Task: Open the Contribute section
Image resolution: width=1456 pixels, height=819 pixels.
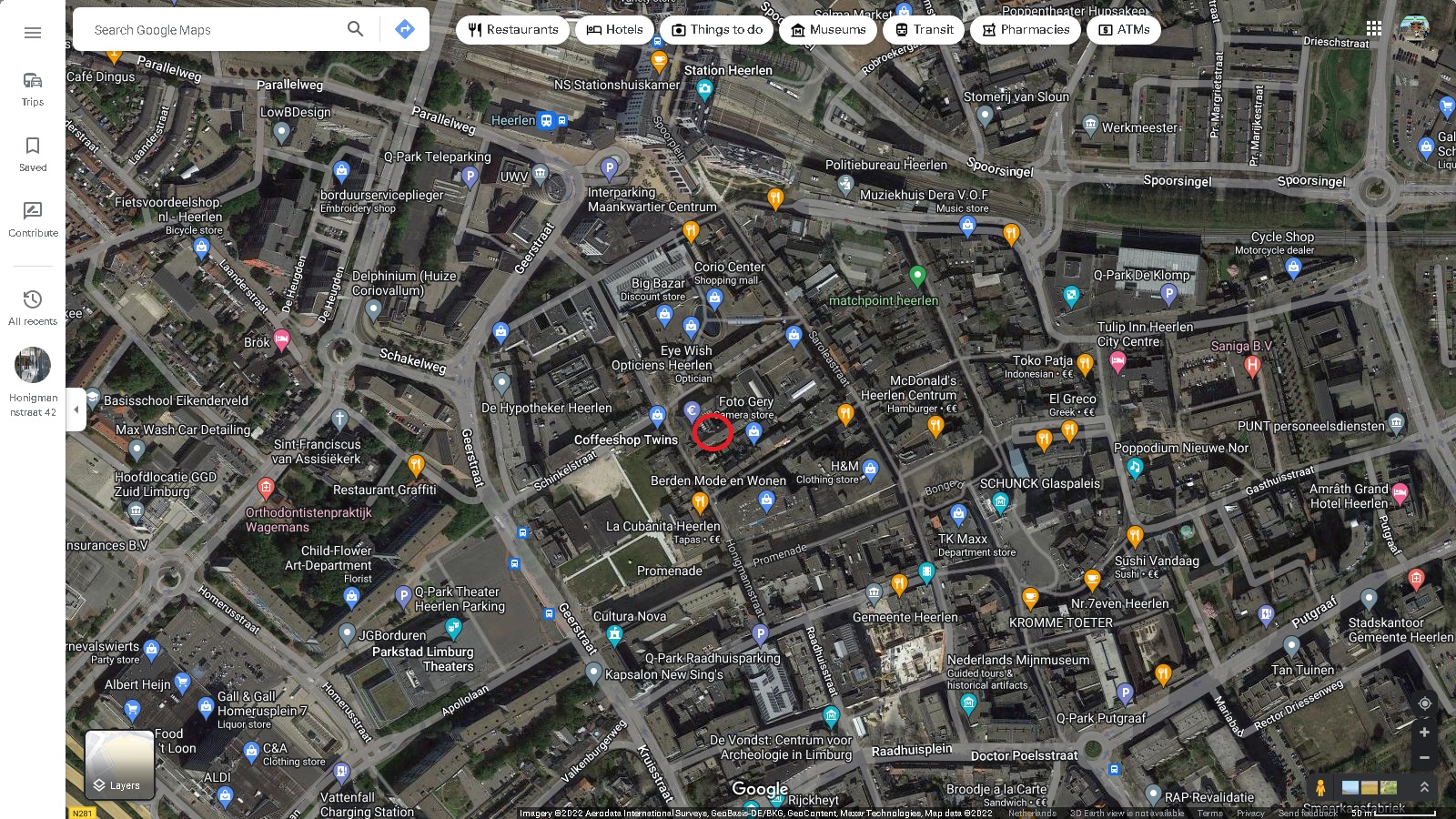Action: (33, 219)
